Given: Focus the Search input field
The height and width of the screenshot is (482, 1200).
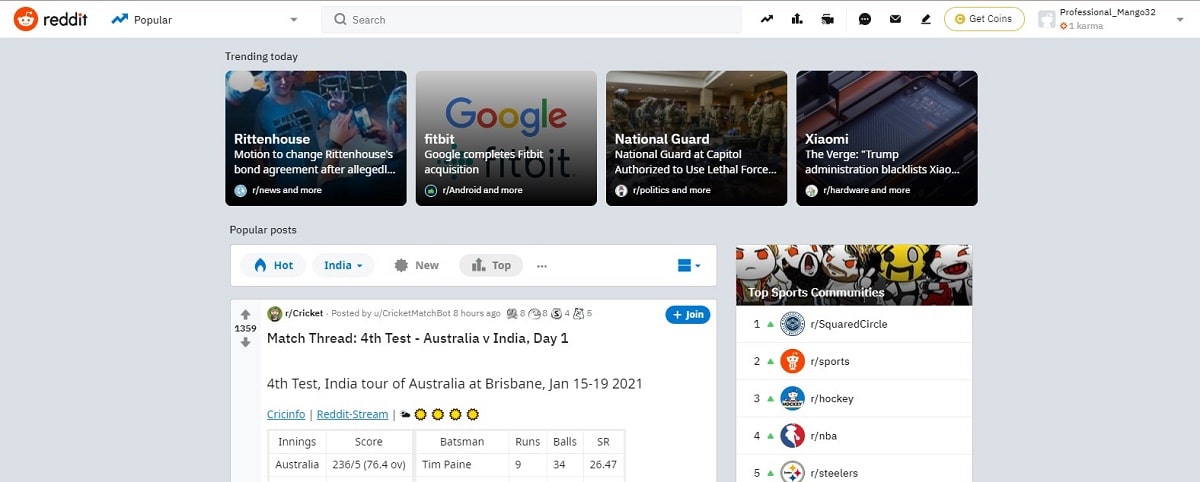Looking at the screenshot, I should point(531,19).
